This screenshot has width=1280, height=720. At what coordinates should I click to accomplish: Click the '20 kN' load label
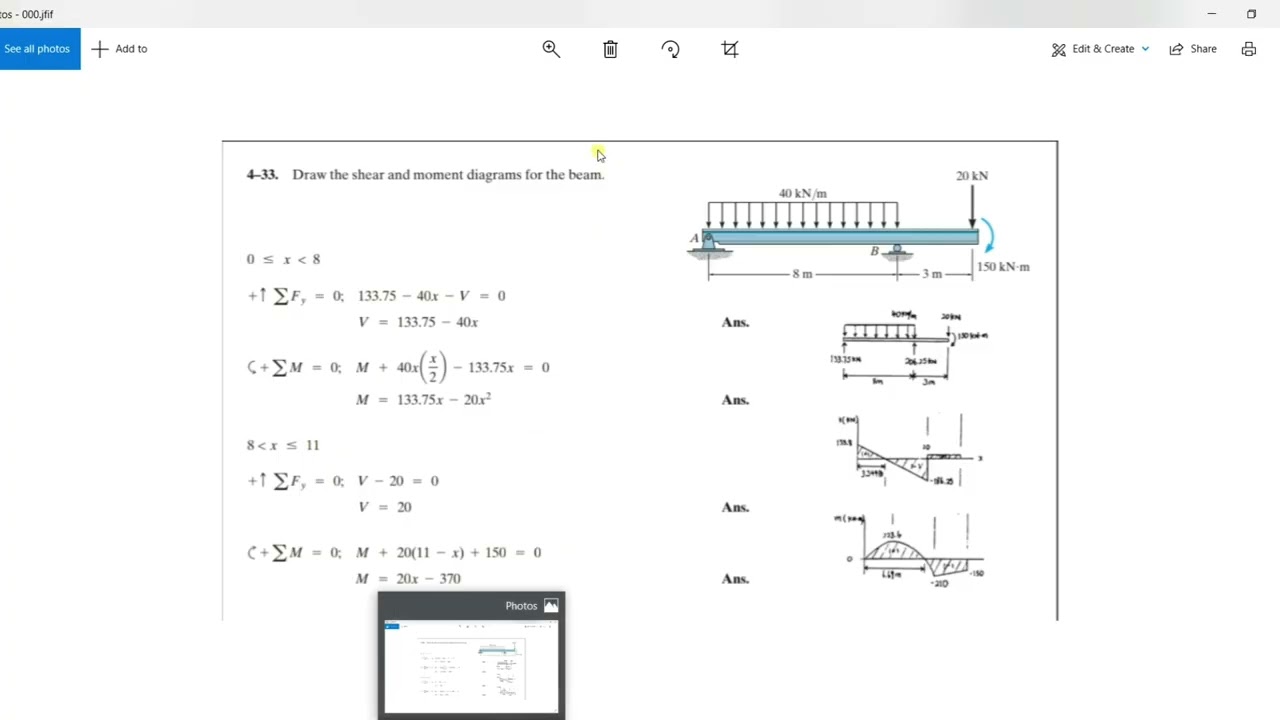pos(972,176)
